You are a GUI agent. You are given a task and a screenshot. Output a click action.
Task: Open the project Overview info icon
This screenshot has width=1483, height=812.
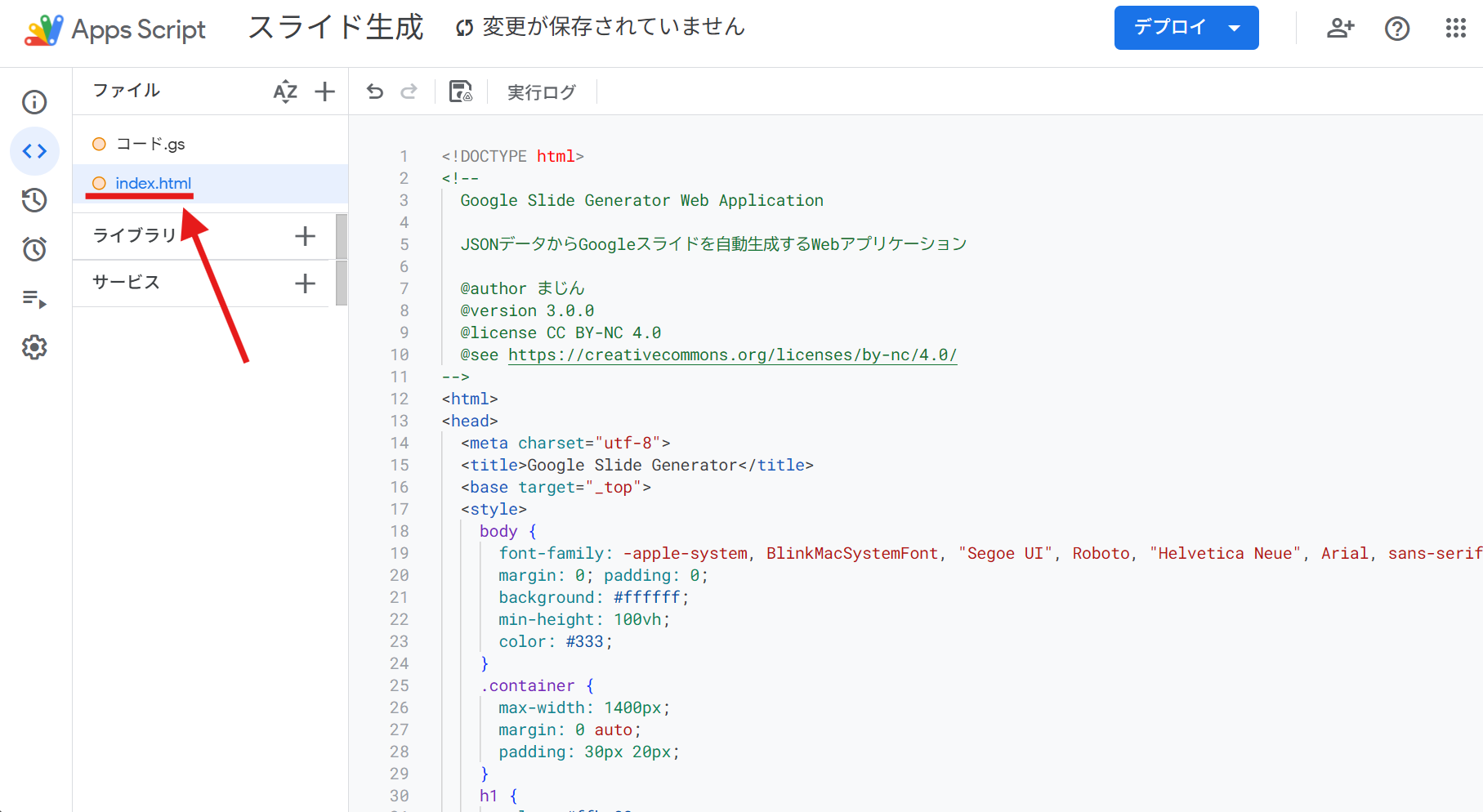click(x=34, y=102)
